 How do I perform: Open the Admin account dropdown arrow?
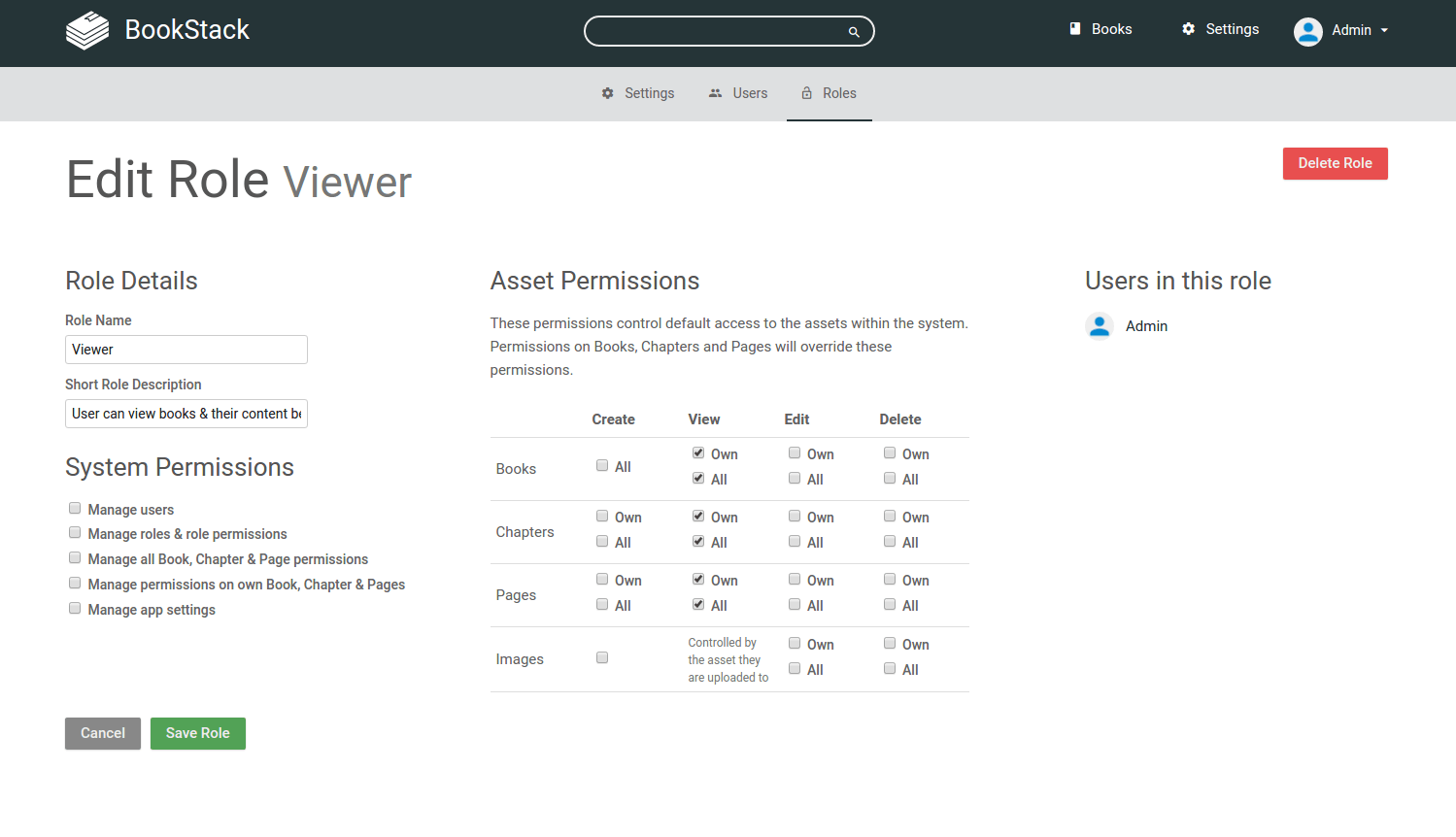click(x=1384, y=31)
